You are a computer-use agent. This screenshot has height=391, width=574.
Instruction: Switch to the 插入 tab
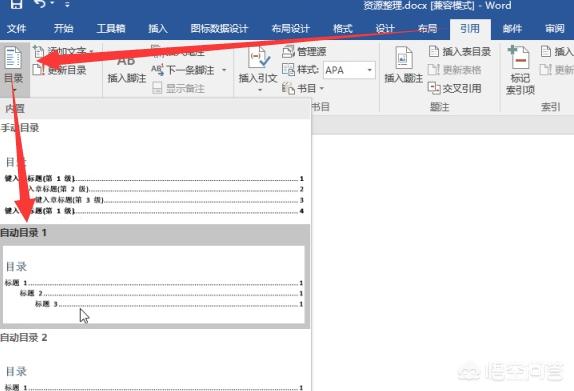[x=158, y=29]
